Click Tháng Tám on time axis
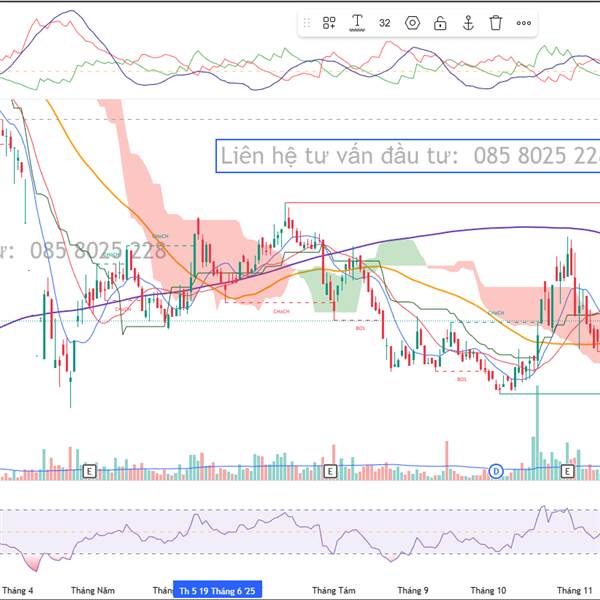The width and height of the screenshot is (600, 600). (334, 590)
